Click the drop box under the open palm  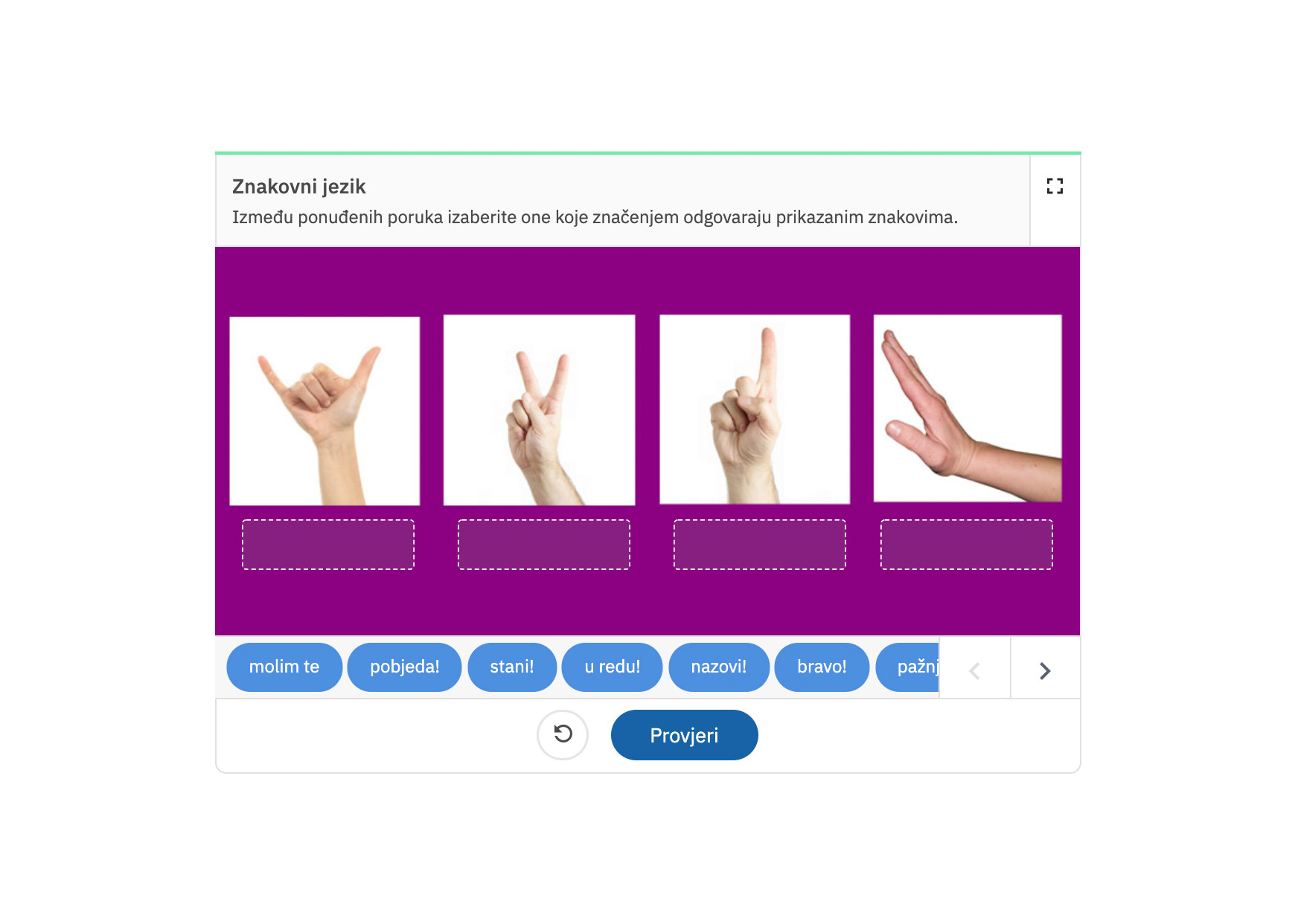pos(967,545)
